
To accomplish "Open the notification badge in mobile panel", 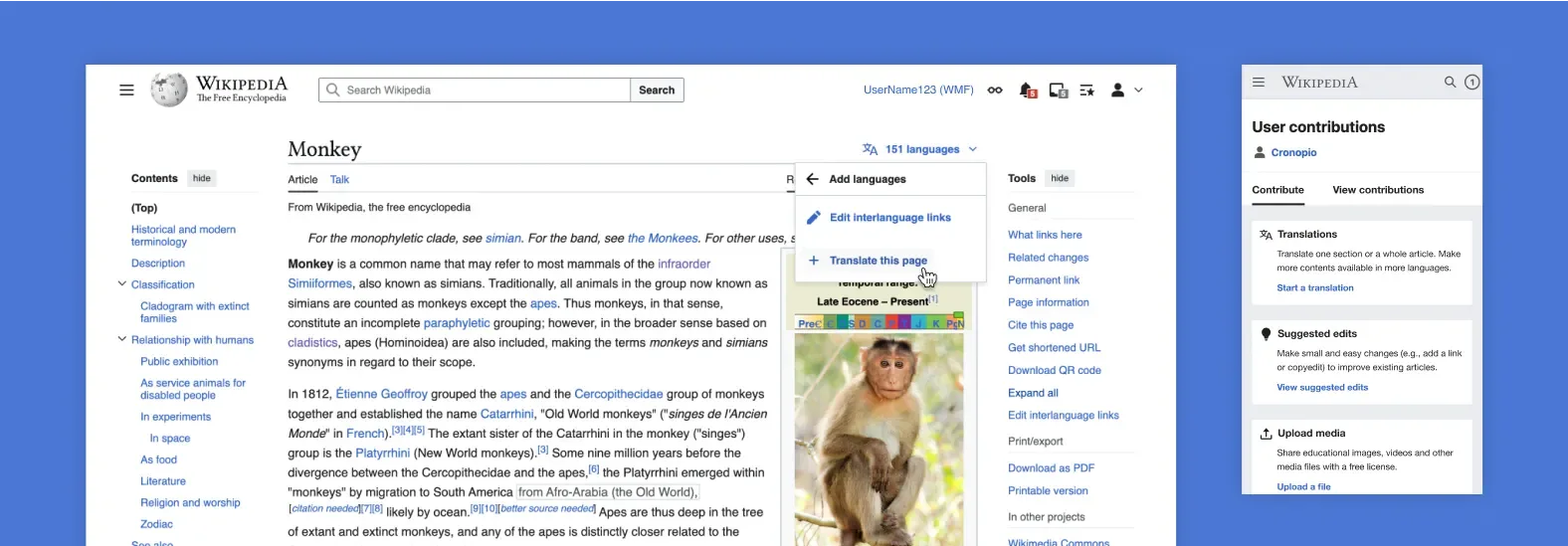I will coord(1472,83).
